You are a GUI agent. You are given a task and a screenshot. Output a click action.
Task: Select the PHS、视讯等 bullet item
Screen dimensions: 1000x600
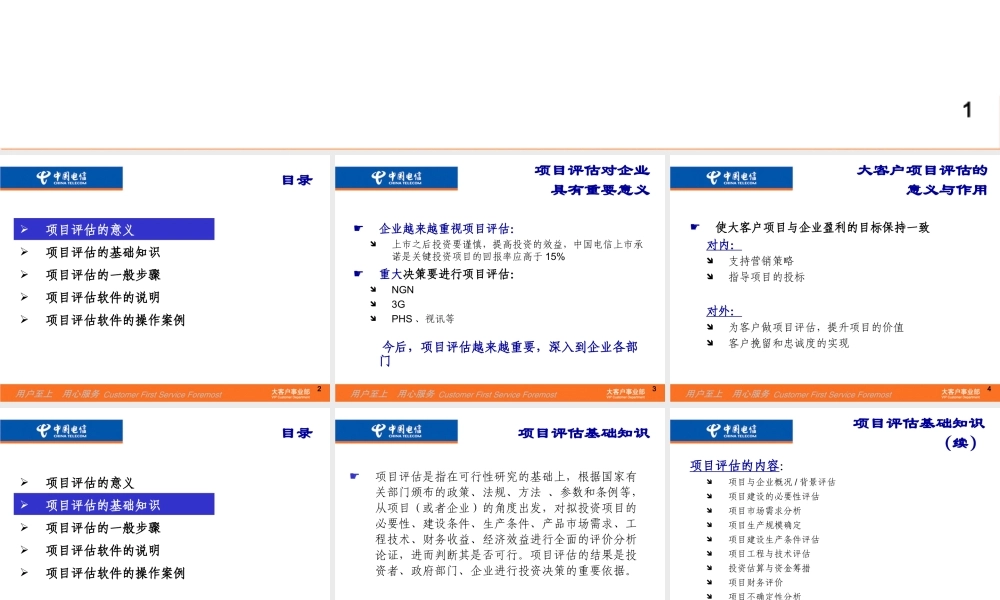(x=423, y=319)
